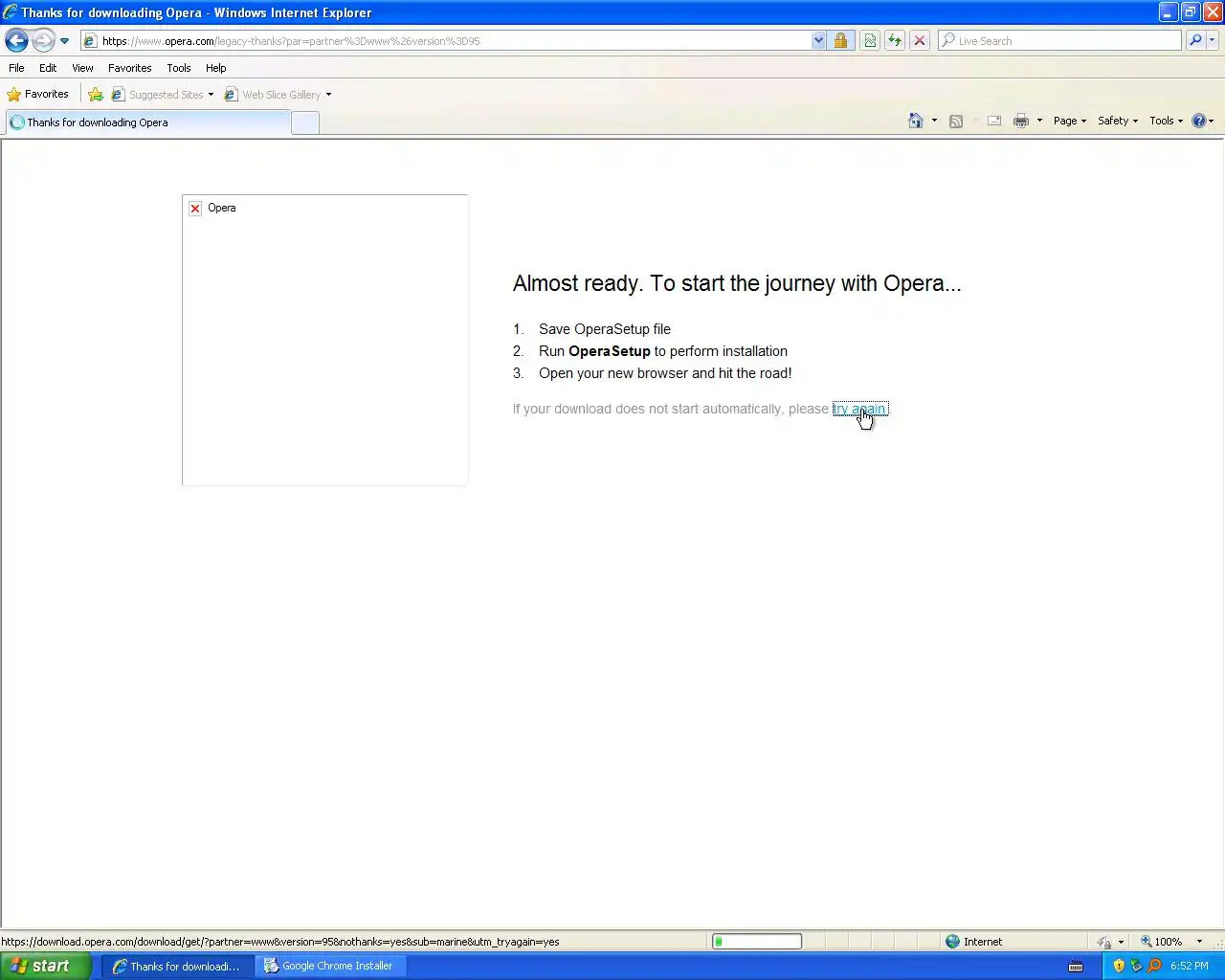Click 'Open your new browser' step text
Image resolution: width=1225 pixels, height=980 pixels.
coord(665,373)
